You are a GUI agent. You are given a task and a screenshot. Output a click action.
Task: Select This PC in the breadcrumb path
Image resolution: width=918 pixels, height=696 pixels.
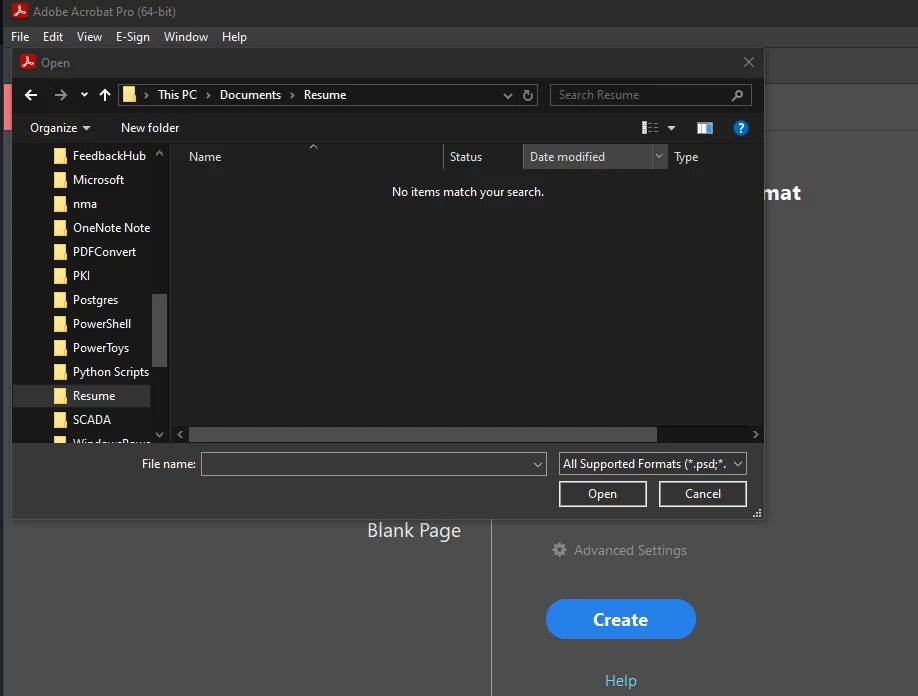click(x=177, y=95)
